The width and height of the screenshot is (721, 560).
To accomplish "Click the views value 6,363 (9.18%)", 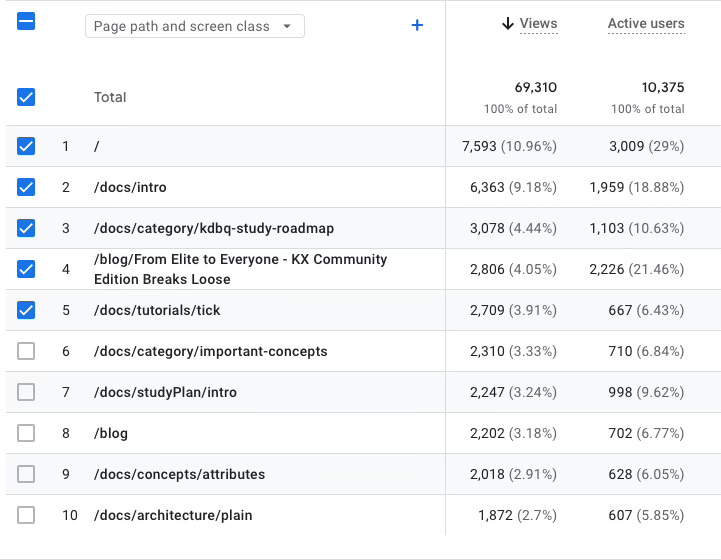I will tap(513, 187).
